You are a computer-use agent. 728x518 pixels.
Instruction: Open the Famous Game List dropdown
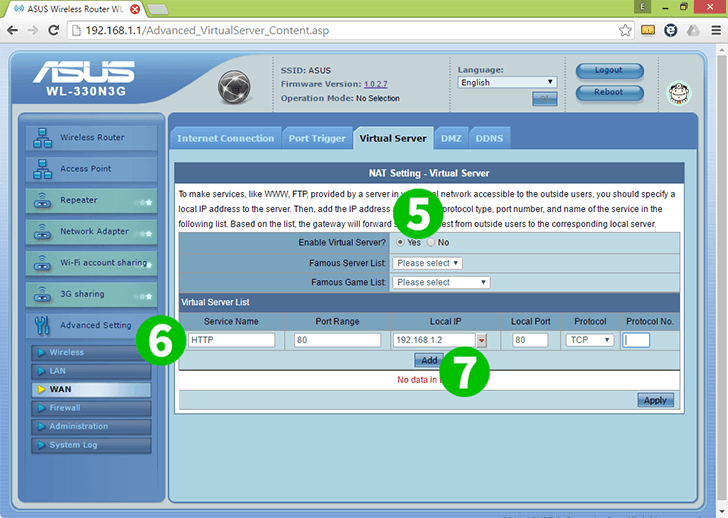pyautogui.click(x=441, y=282)
